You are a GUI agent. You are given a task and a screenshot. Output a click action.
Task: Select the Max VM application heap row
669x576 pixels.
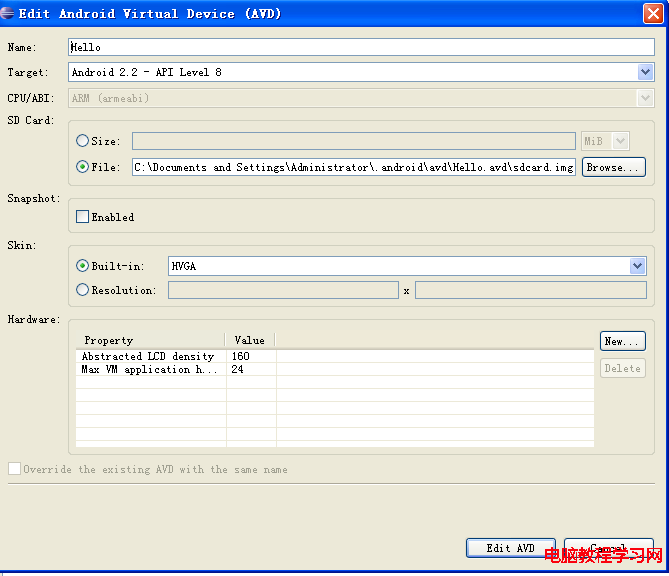[334, 369]
